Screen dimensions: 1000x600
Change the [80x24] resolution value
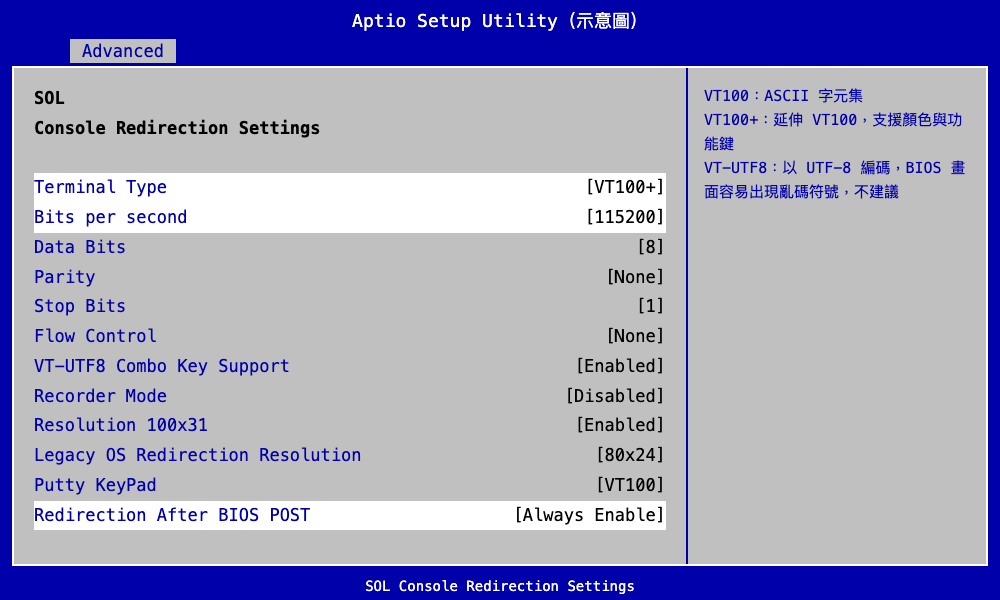(x=630, y=455)
